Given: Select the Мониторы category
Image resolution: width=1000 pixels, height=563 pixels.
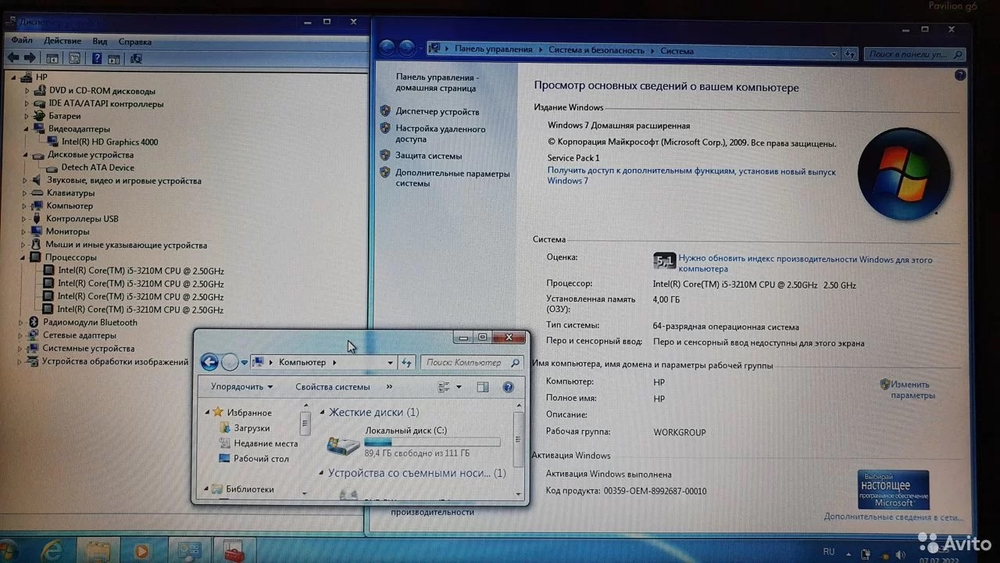Looking at the screenshot, I should coord(67,231).
